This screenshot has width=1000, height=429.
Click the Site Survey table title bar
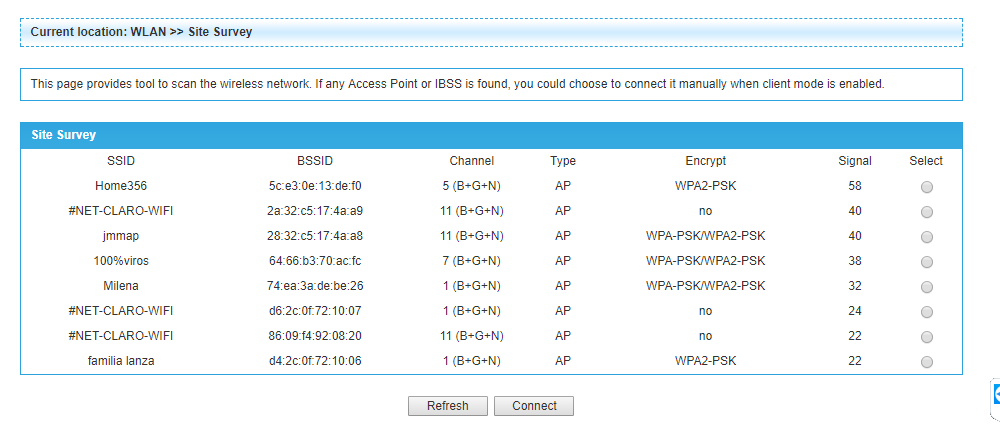pos(491,135)
